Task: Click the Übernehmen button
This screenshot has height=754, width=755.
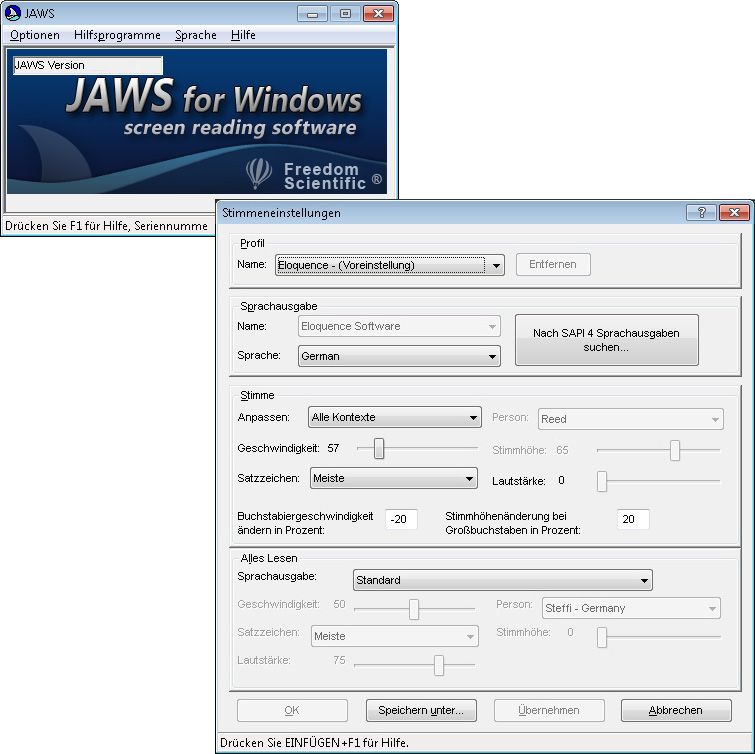Action: 549,710
